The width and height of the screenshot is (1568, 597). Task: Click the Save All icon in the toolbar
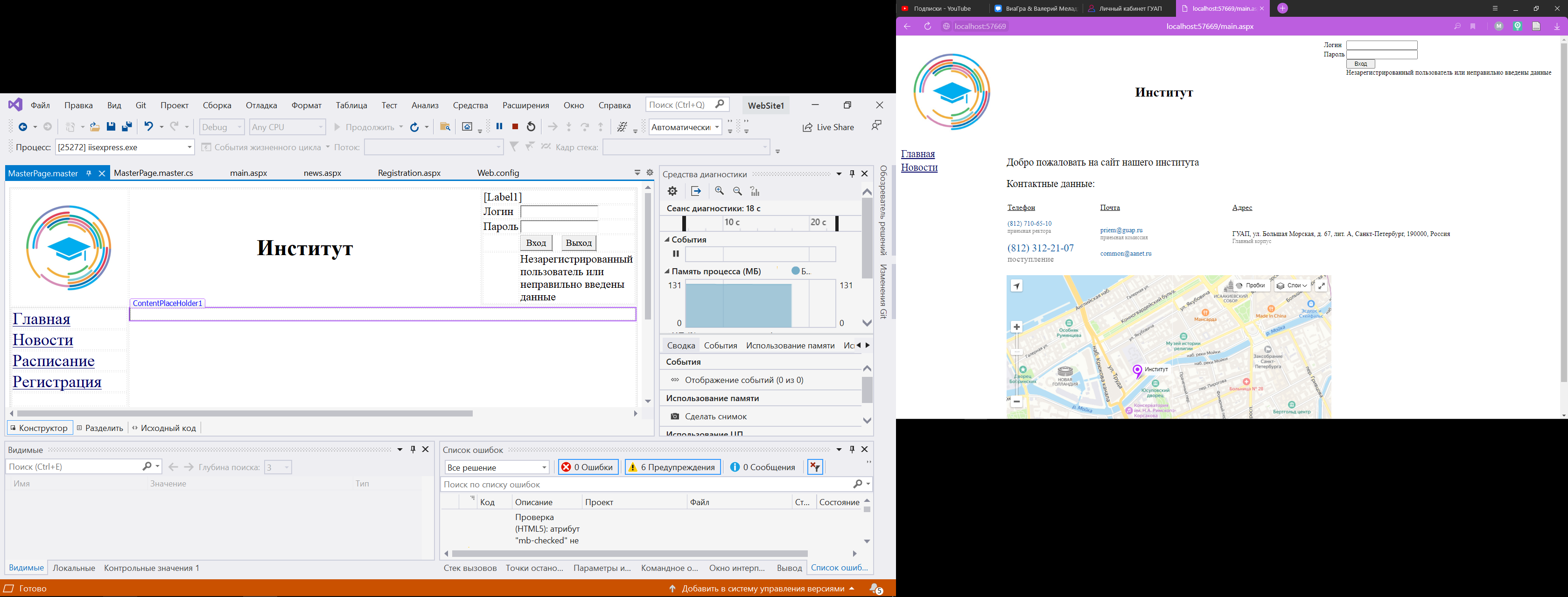126,126
